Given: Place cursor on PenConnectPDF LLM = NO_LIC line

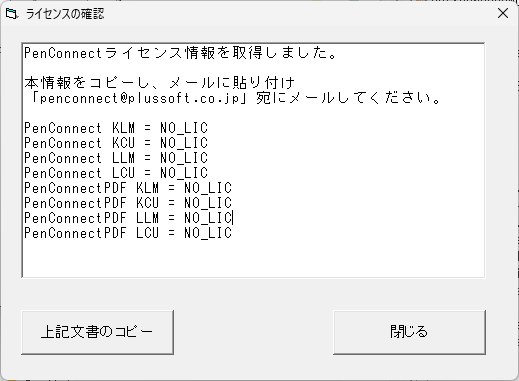Looking at the screenshot, I should coord(128,218).
